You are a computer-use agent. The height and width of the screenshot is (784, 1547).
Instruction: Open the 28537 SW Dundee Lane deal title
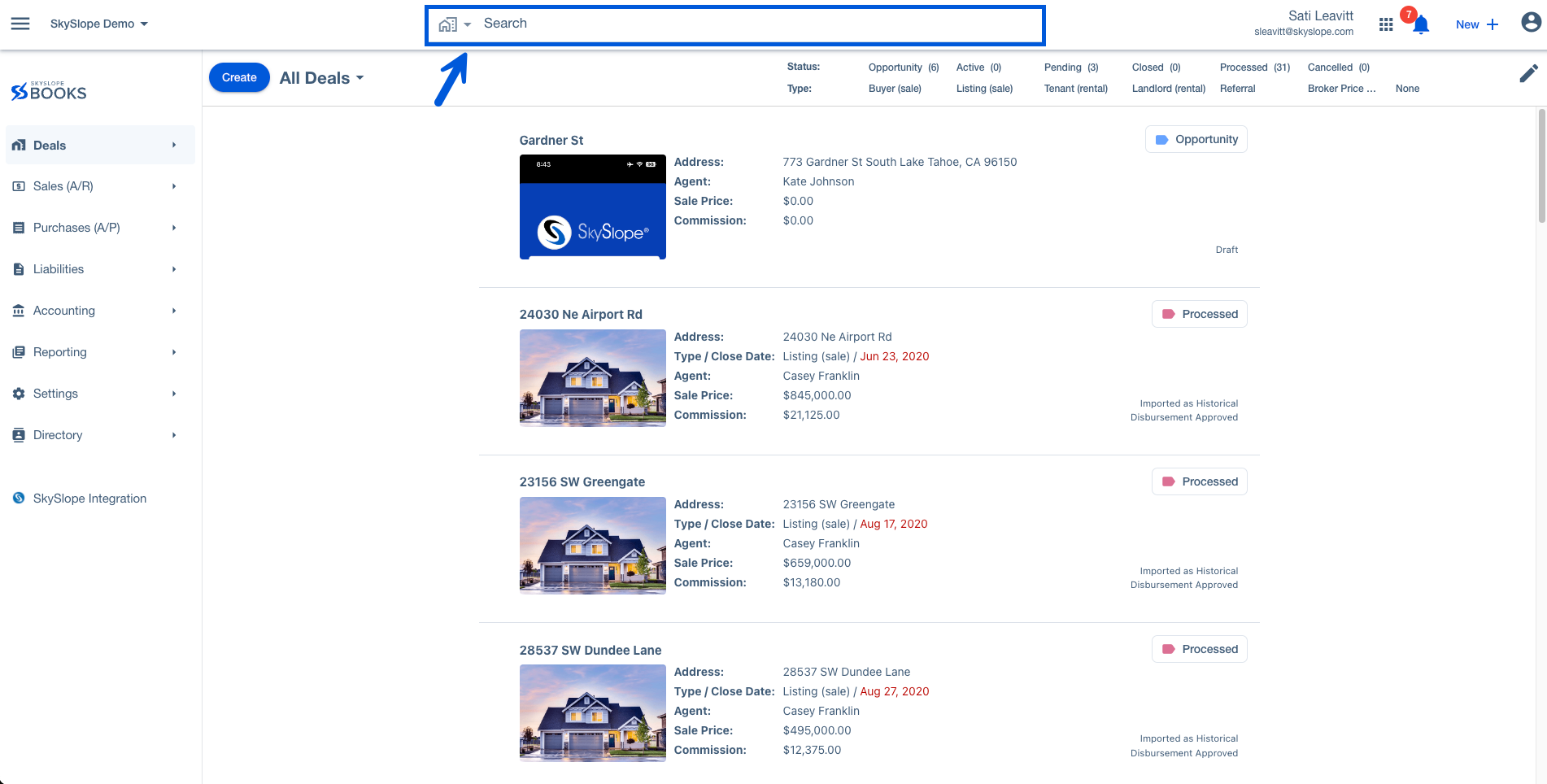(590, 651)
